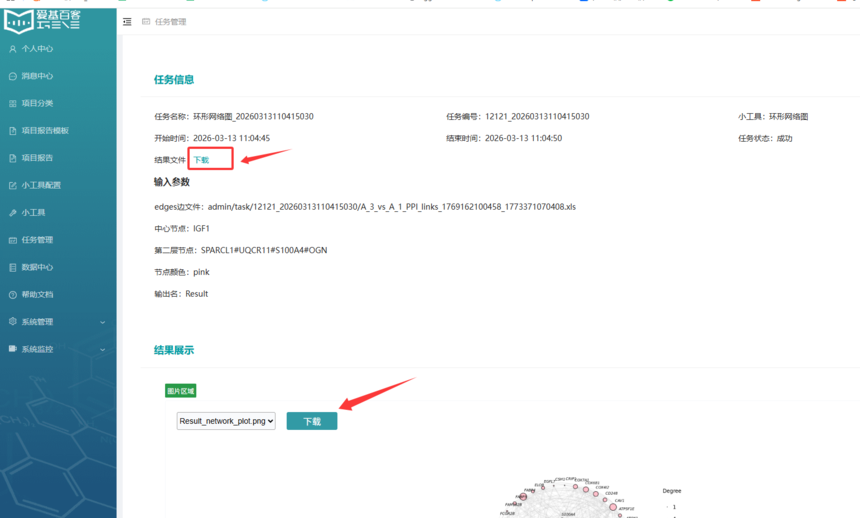
Task: Click the 输出名 Result value
Action: [196, 294]
